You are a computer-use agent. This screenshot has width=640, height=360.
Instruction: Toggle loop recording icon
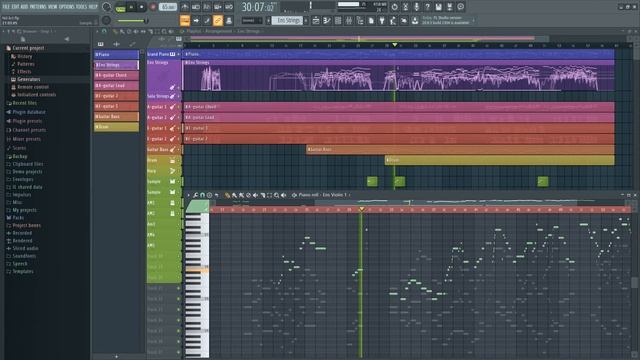coord(229,7)
